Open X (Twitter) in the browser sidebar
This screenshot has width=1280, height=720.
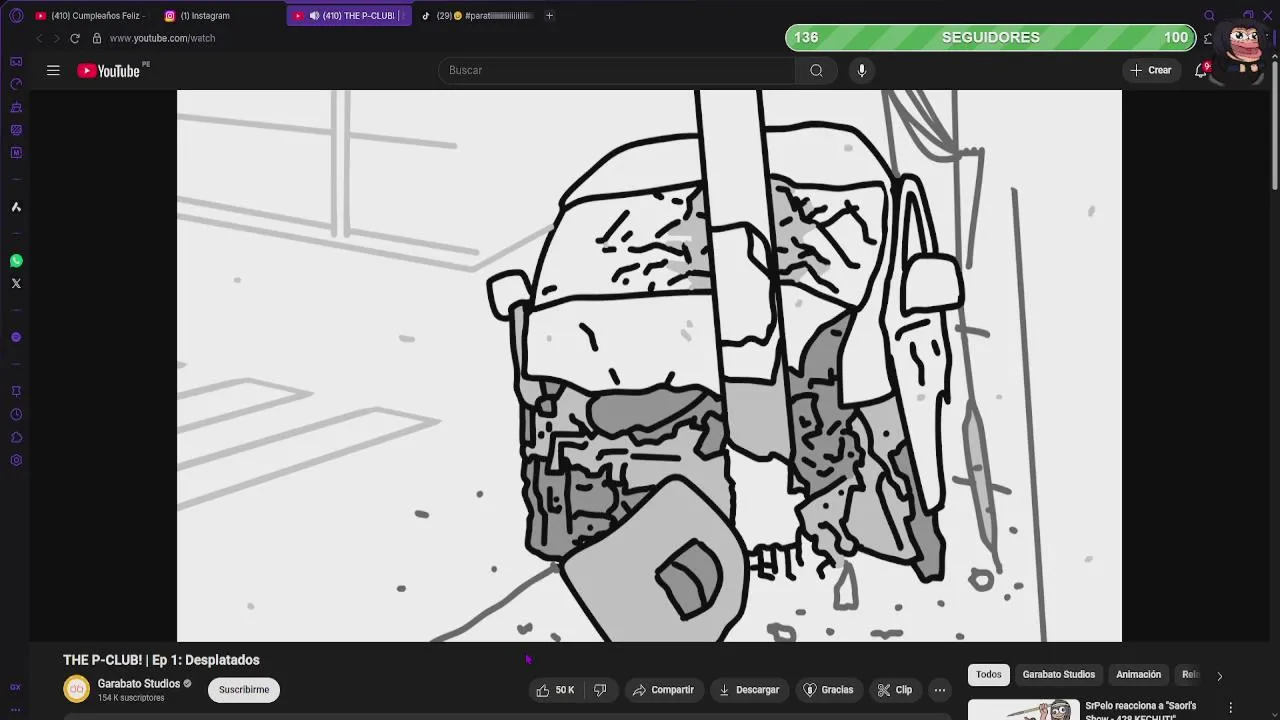point(16,284)
